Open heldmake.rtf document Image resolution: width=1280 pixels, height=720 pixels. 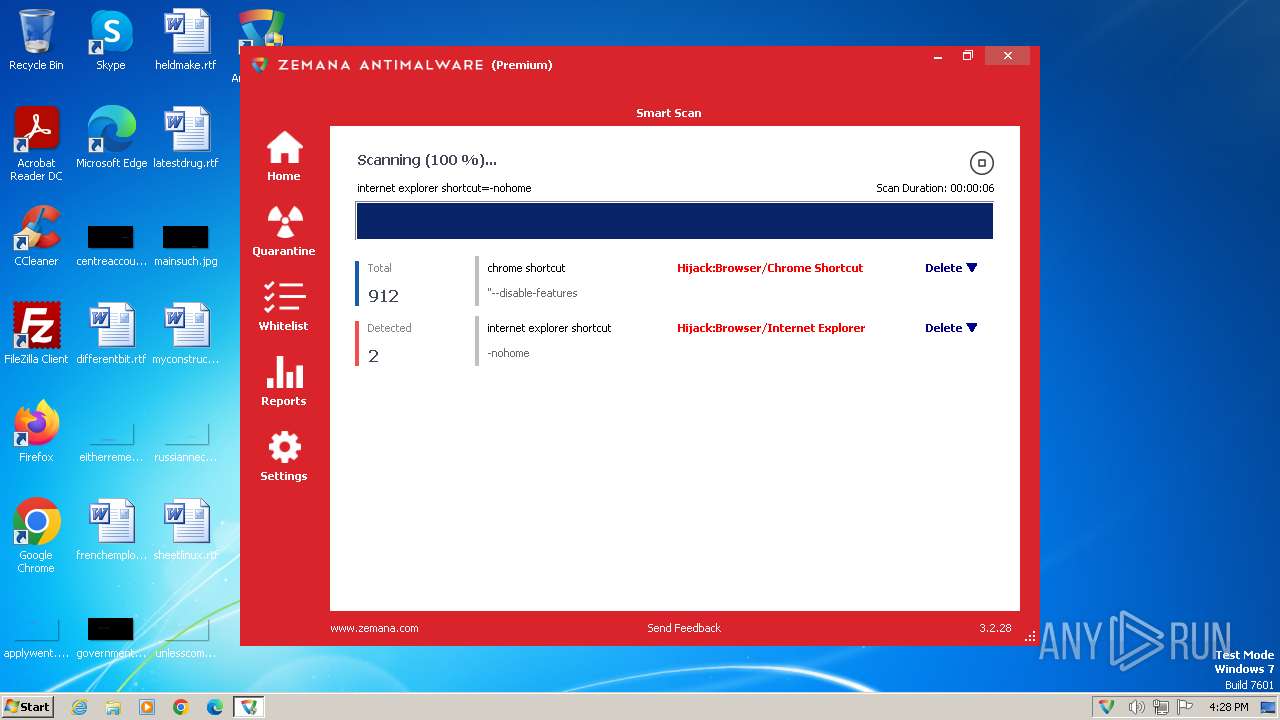(186, 41)
